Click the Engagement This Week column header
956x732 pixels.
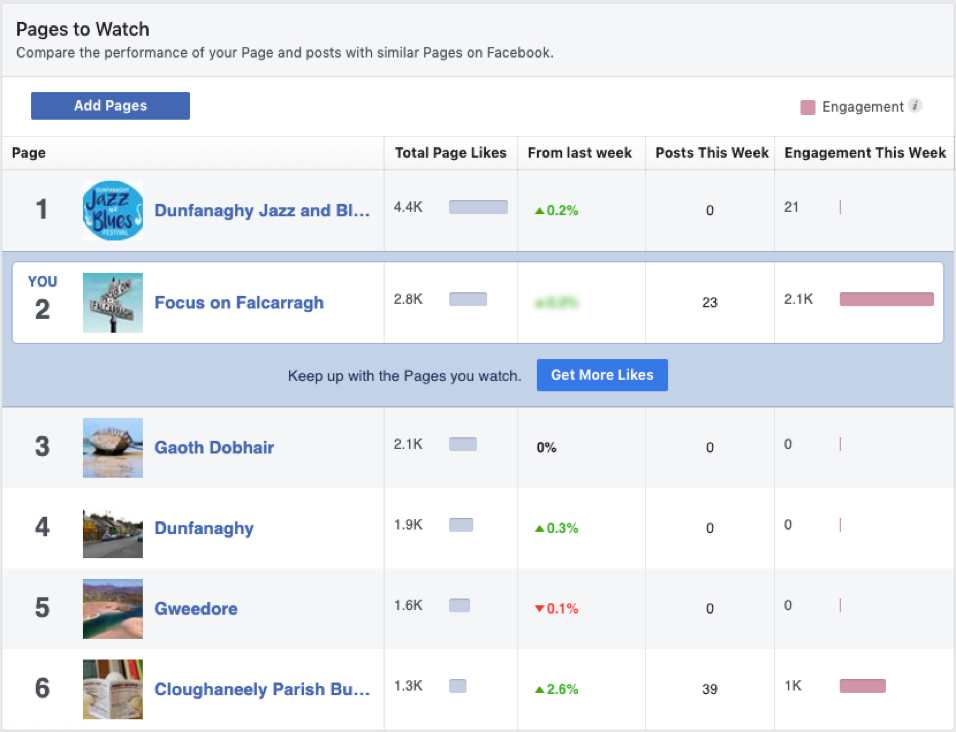point(865,153)
